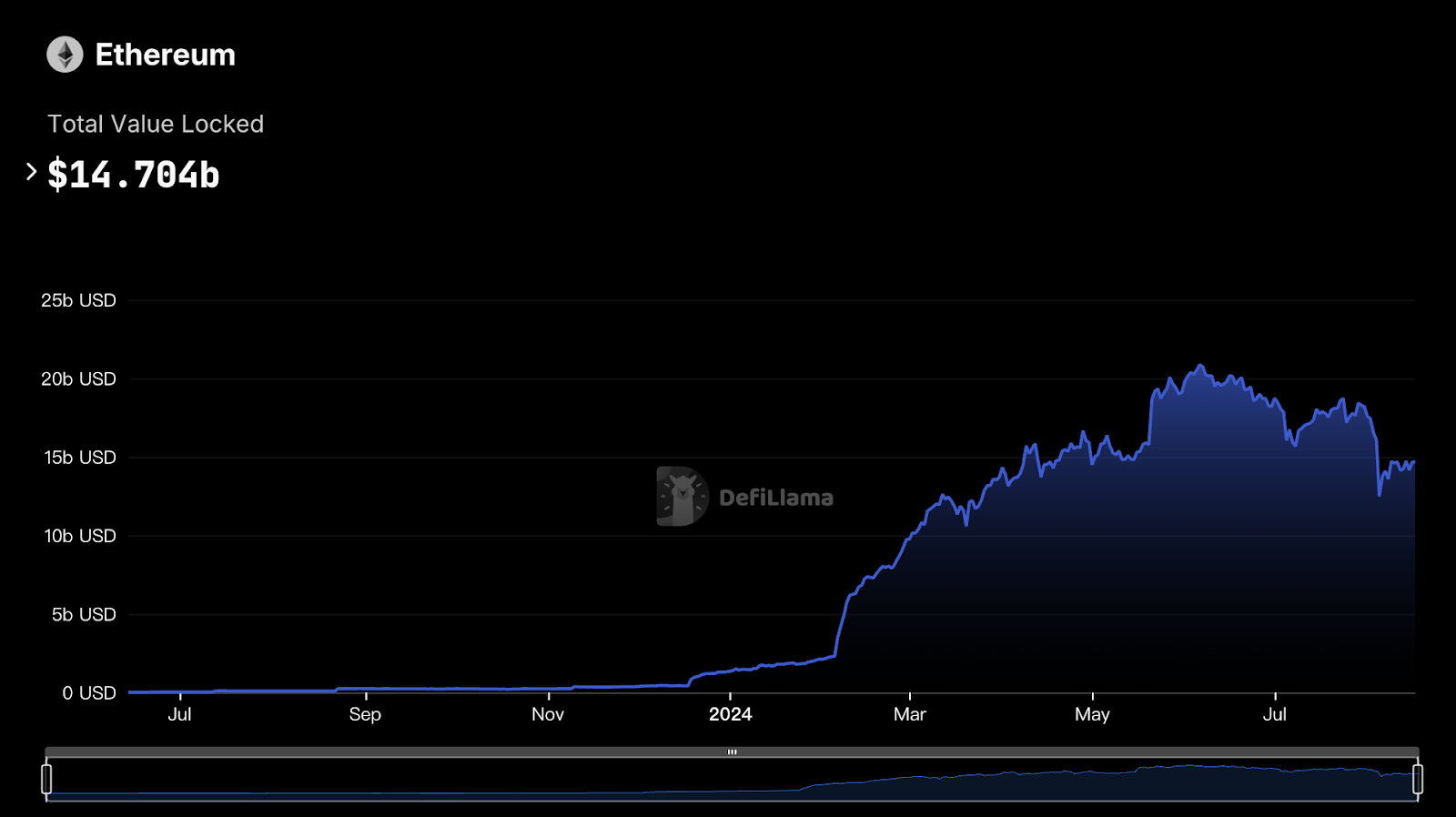
Task: Click the Ethereum title text
Action: click(165, 55)
